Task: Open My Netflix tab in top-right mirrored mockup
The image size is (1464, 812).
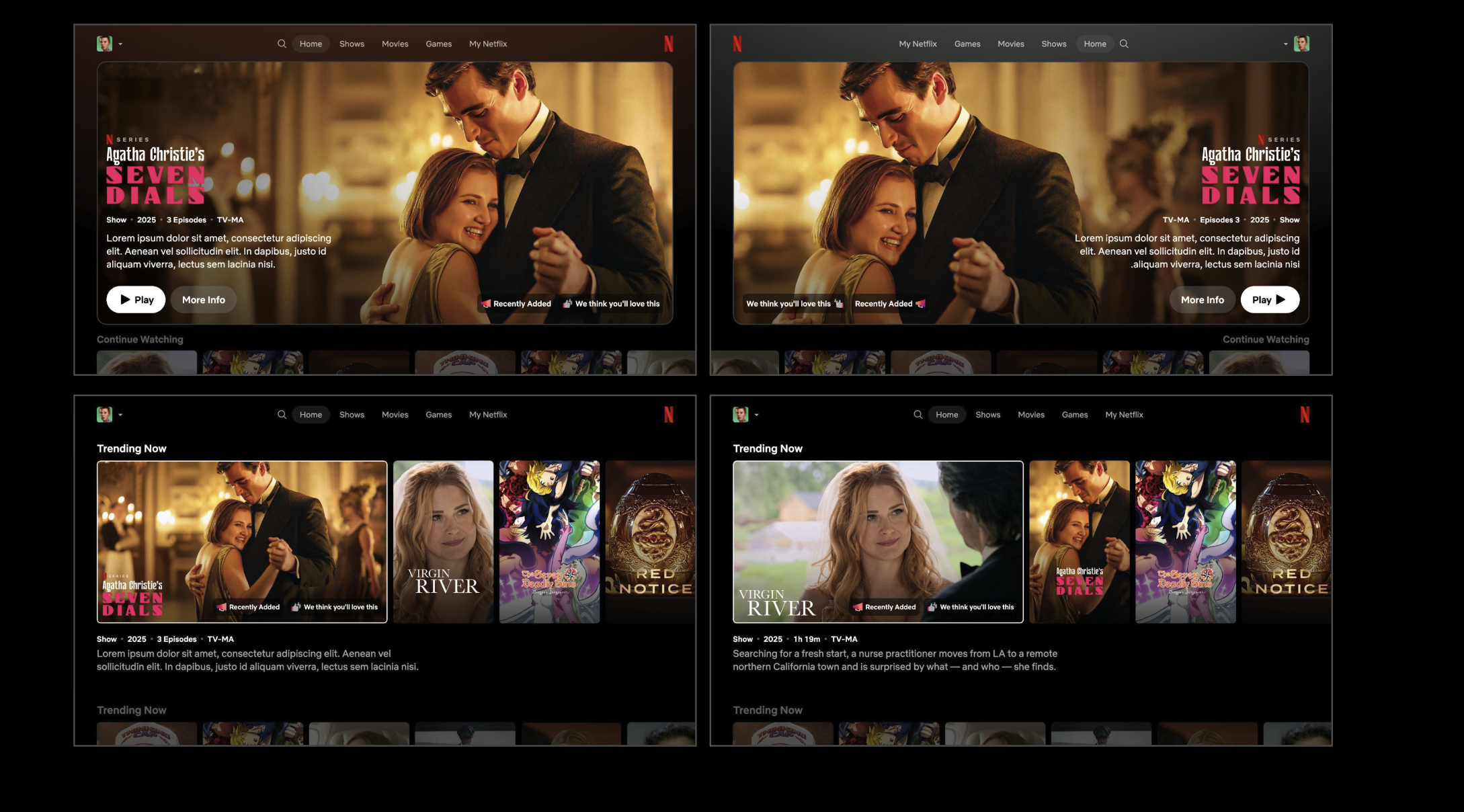Action: click(918, 44)
